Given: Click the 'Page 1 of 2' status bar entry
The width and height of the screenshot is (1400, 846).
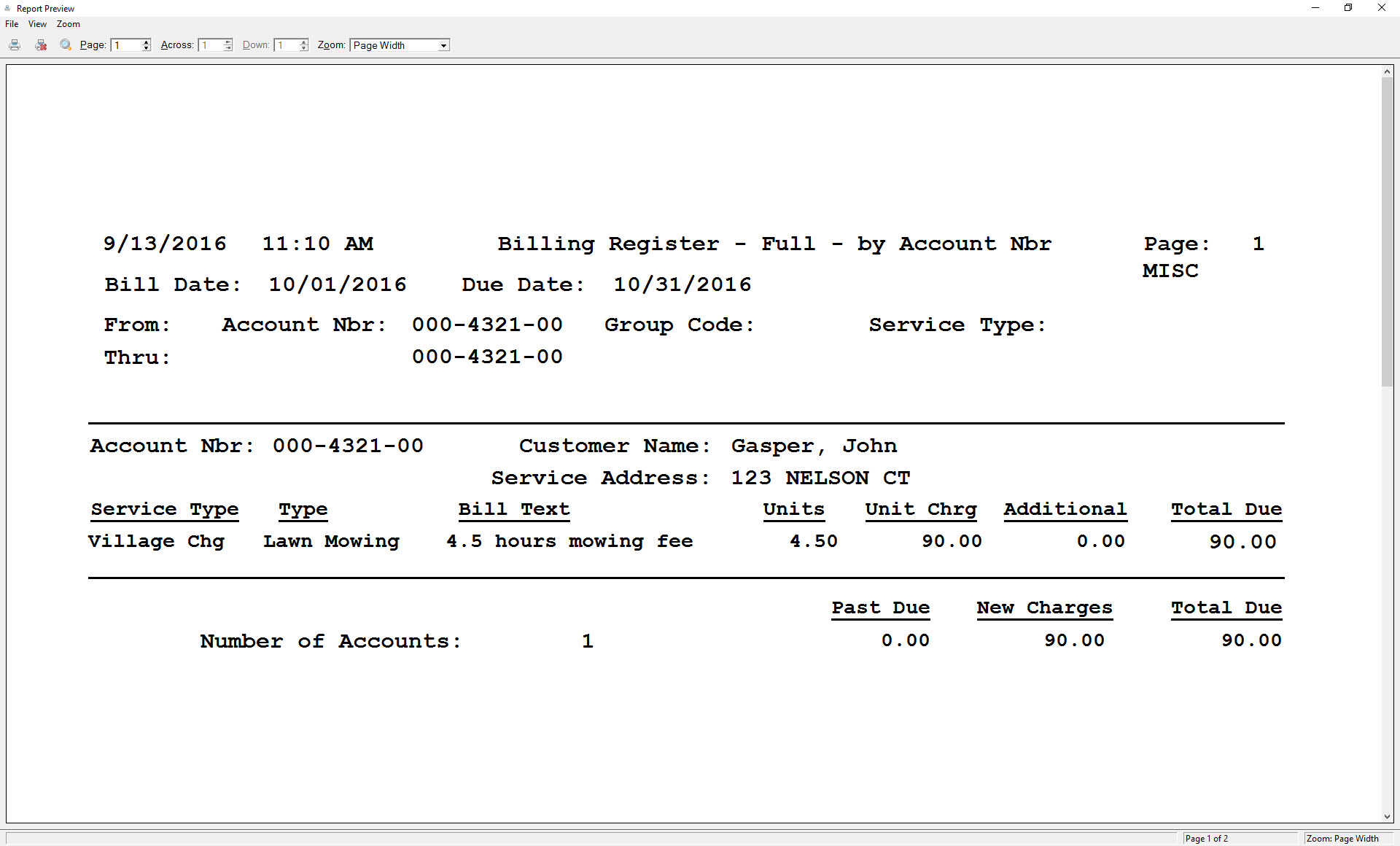Looking at the screenshot, I should (1206, 839).
